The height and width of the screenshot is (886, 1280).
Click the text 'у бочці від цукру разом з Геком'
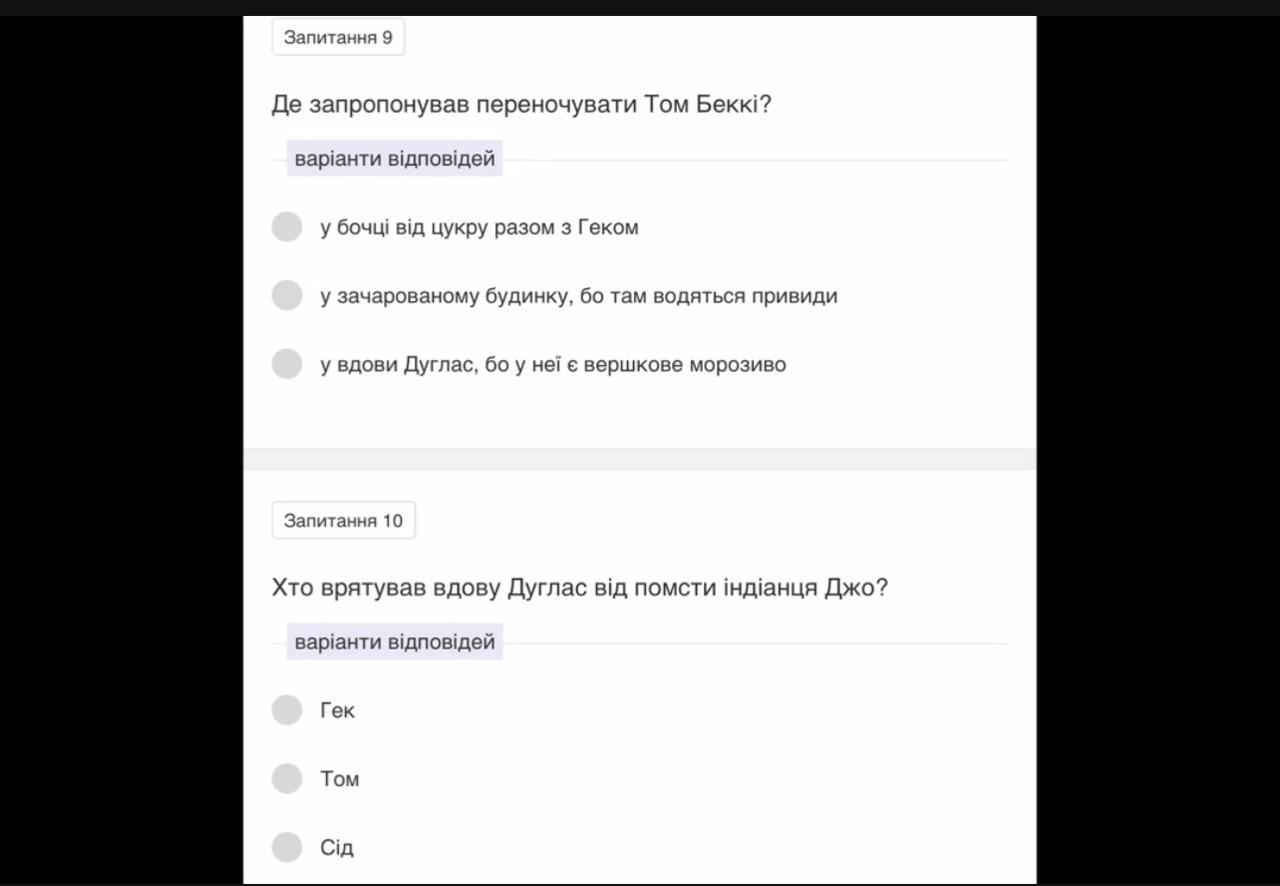(479, 227)
